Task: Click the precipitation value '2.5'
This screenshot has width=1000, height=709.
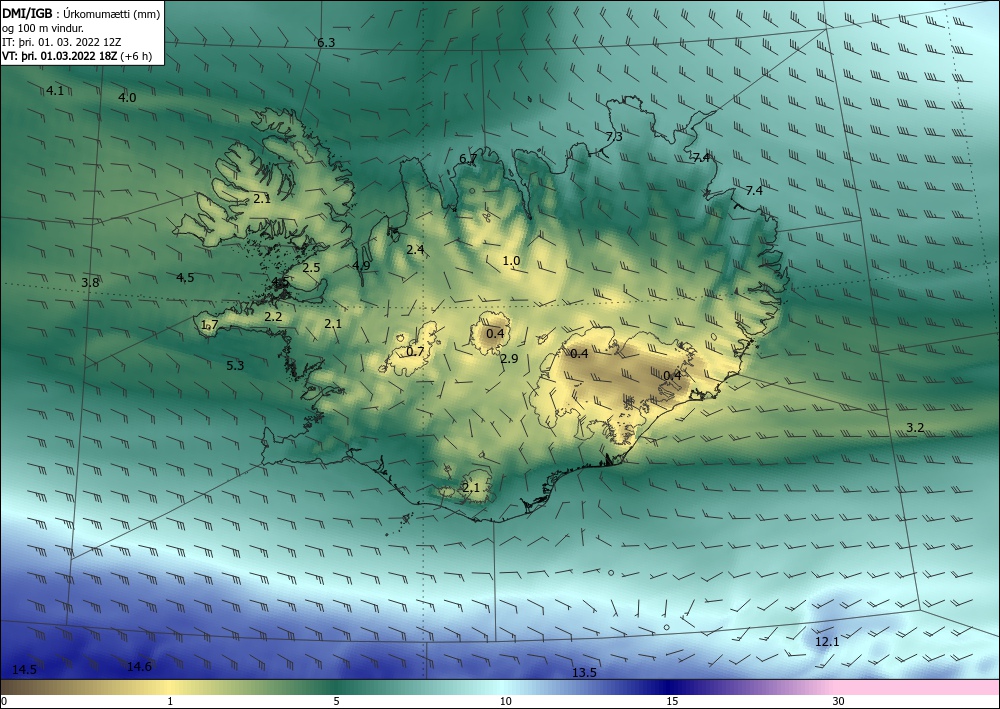Action: click(x=311, y=268)
